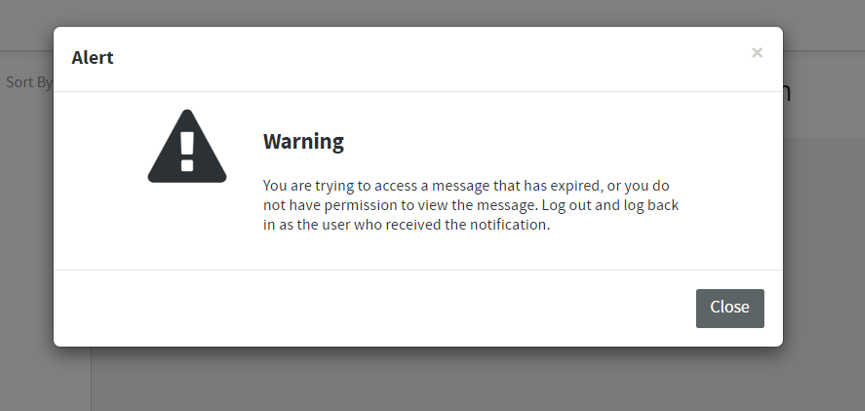865x411 pixels.
Task: Click the partly hidden heading behind the dialog's right edge
Action: [x=787, y=93]
